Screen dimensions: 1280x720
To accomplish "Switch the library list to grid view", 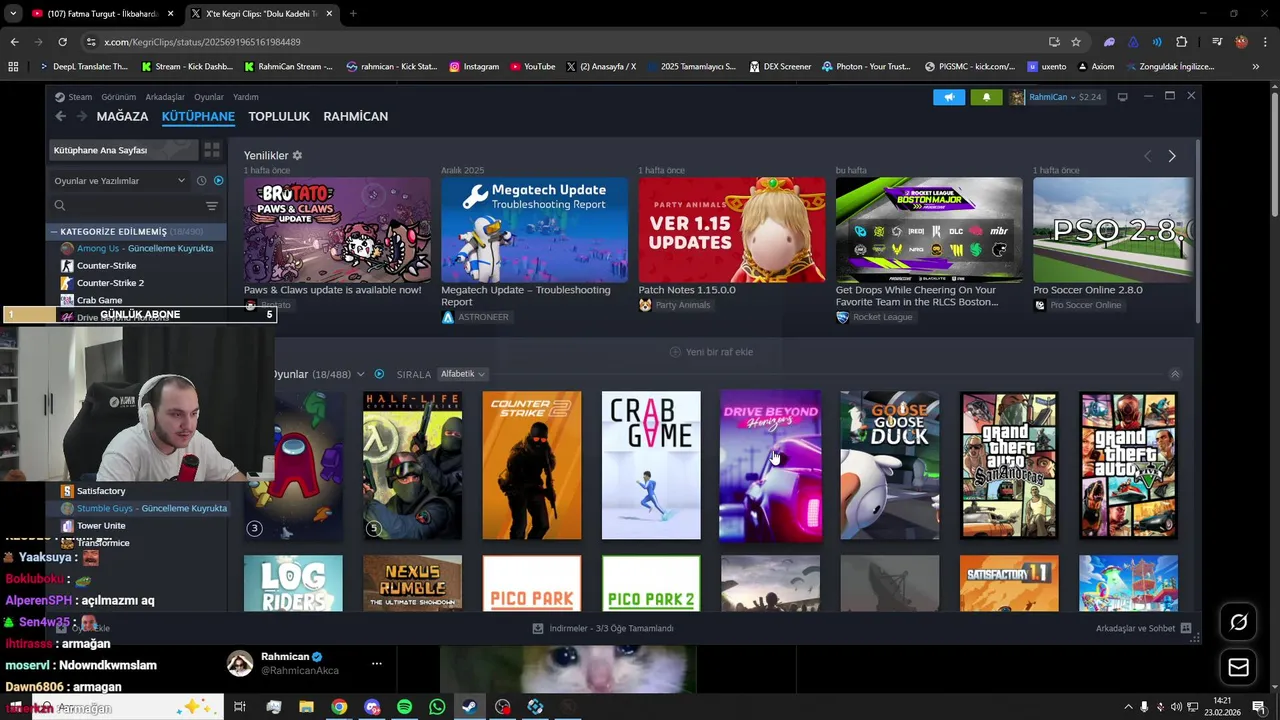I will point(212,150).
